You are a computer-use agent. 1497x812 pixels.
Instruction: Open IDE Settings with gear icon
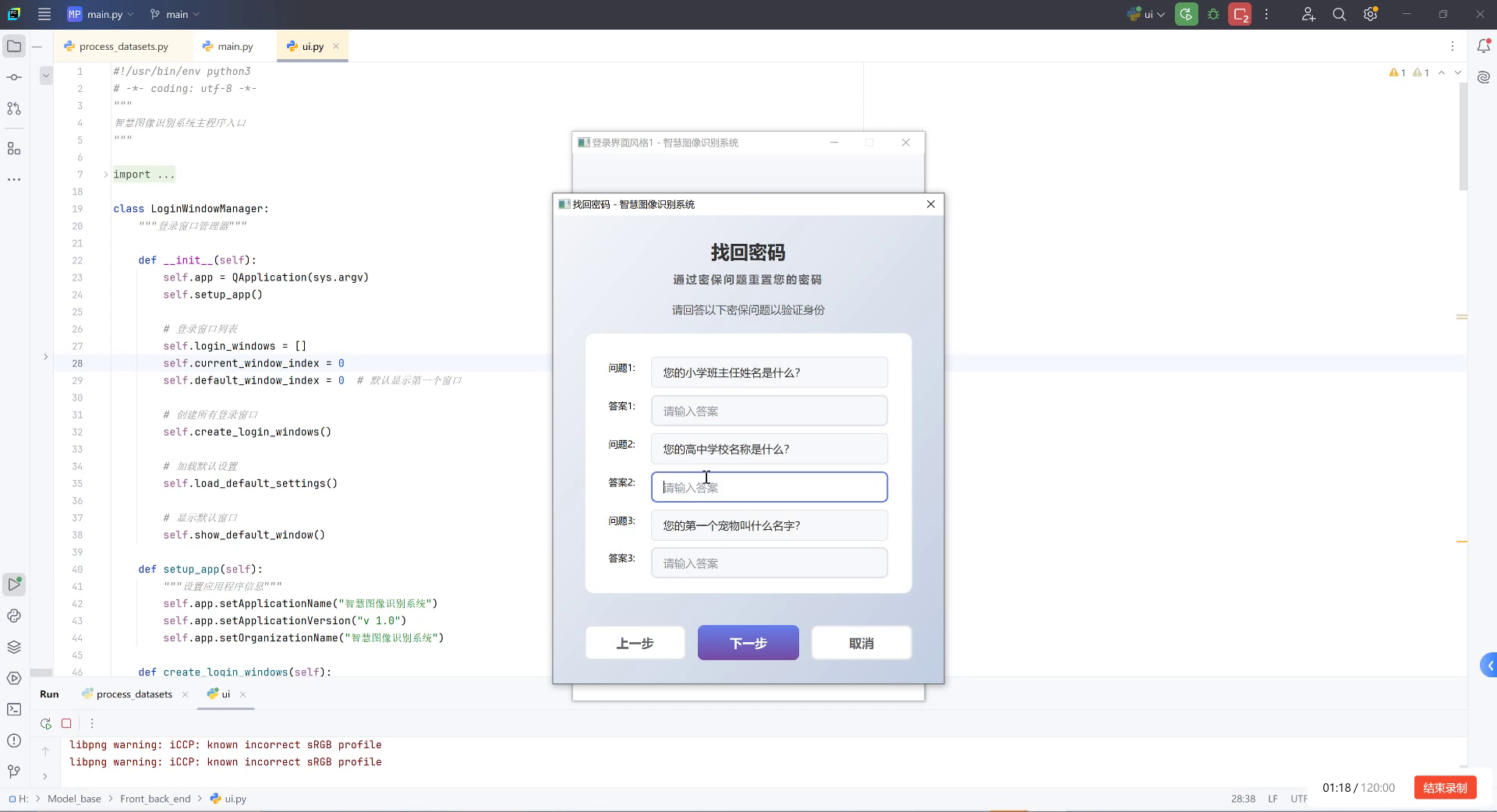pyautogui.click(x=1370, y=14)
